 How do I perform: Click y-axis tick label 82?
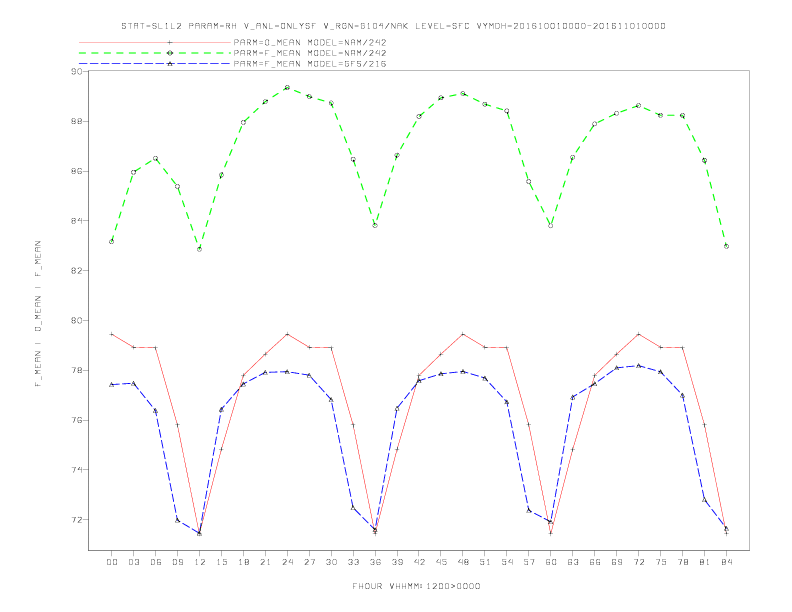point(77,271)
